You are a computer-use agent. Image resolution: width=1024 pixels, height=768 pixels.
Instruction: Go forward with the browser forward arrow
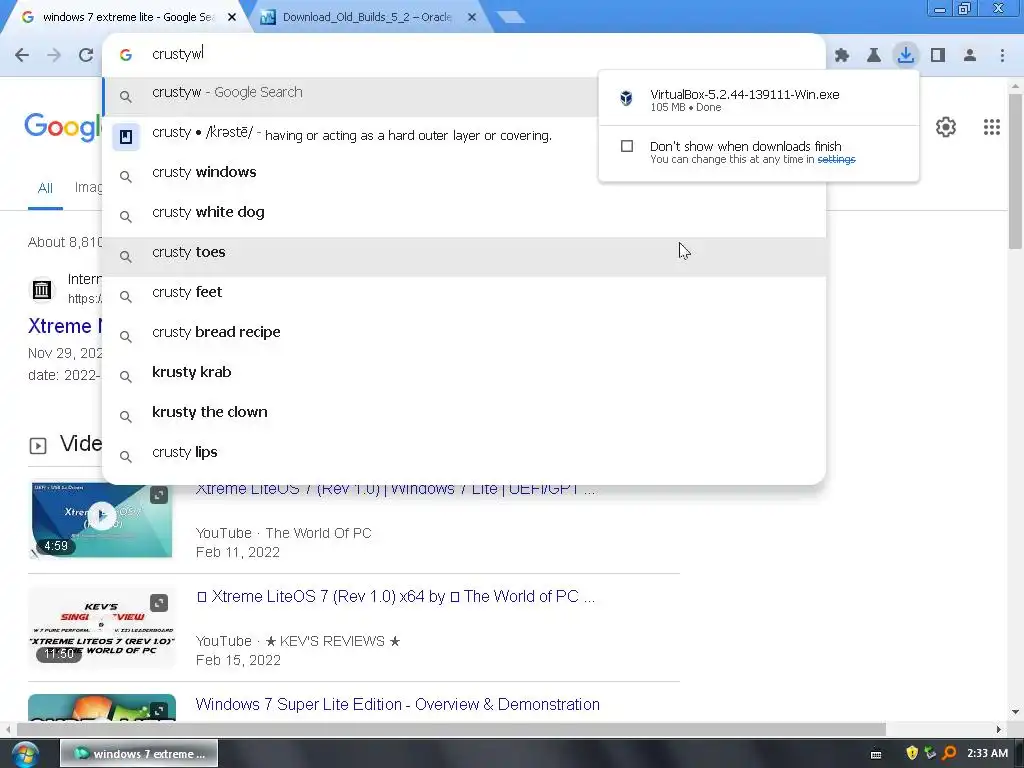(54, 55)
